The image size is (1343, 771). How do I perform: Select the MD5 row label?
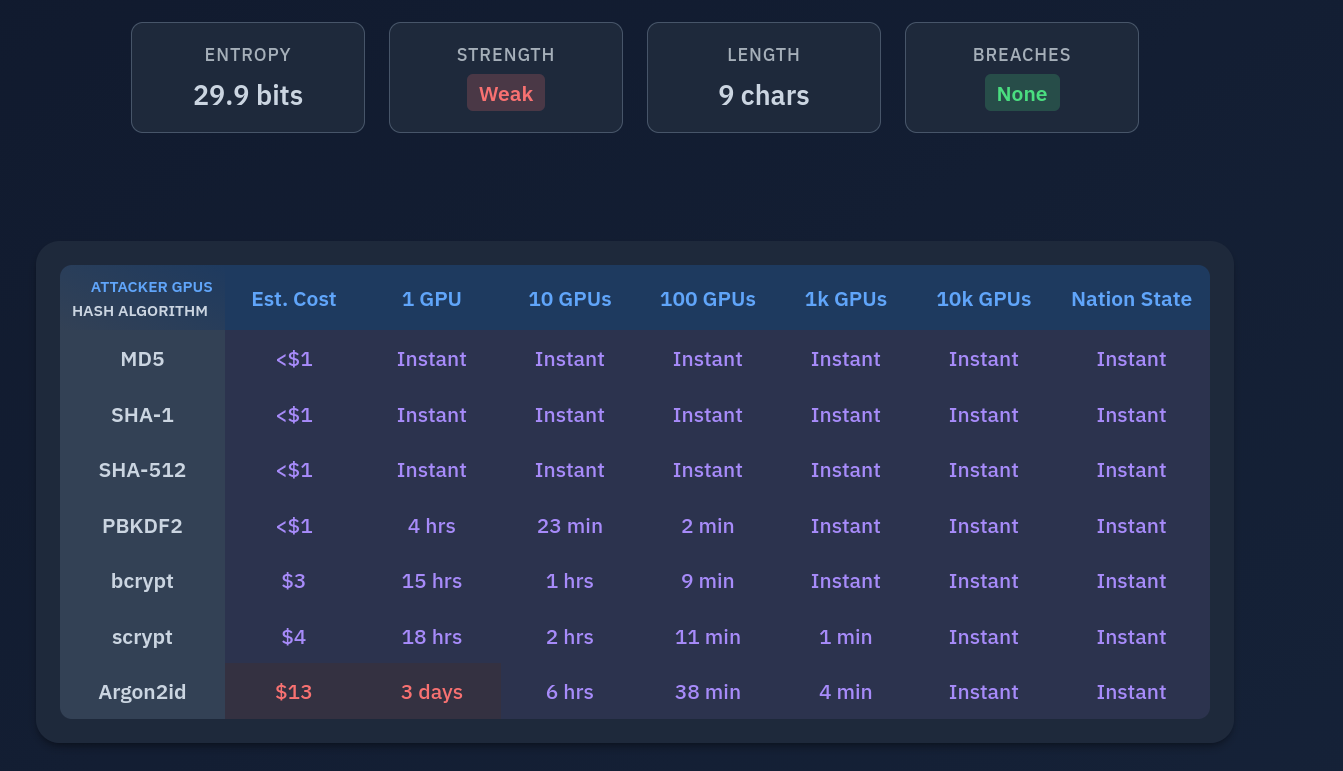(142, 359)
